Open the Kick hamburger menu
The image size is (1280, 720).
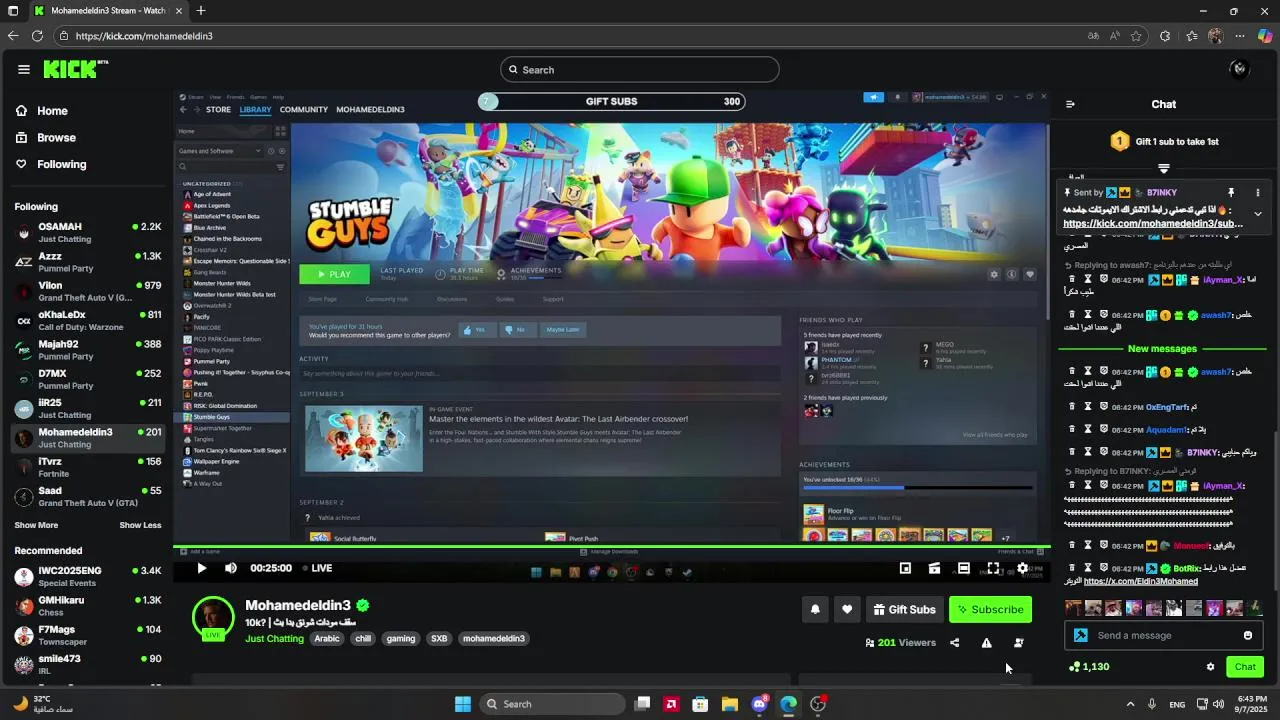point(24,69)
